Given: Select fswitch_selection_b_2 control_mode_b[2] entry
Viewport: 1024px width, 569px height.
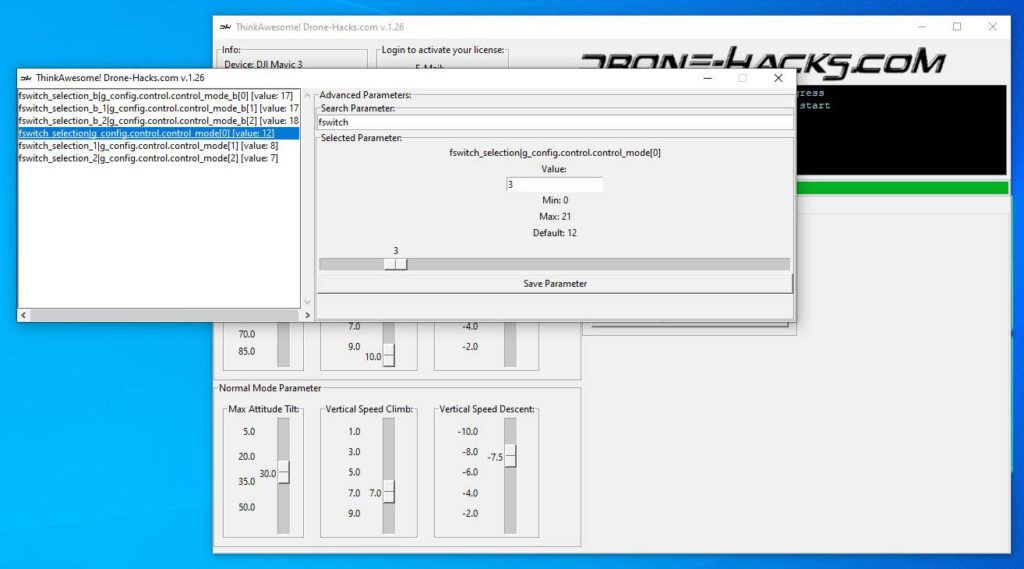Looking at the screenshot, I should click(x=158, y=121).
